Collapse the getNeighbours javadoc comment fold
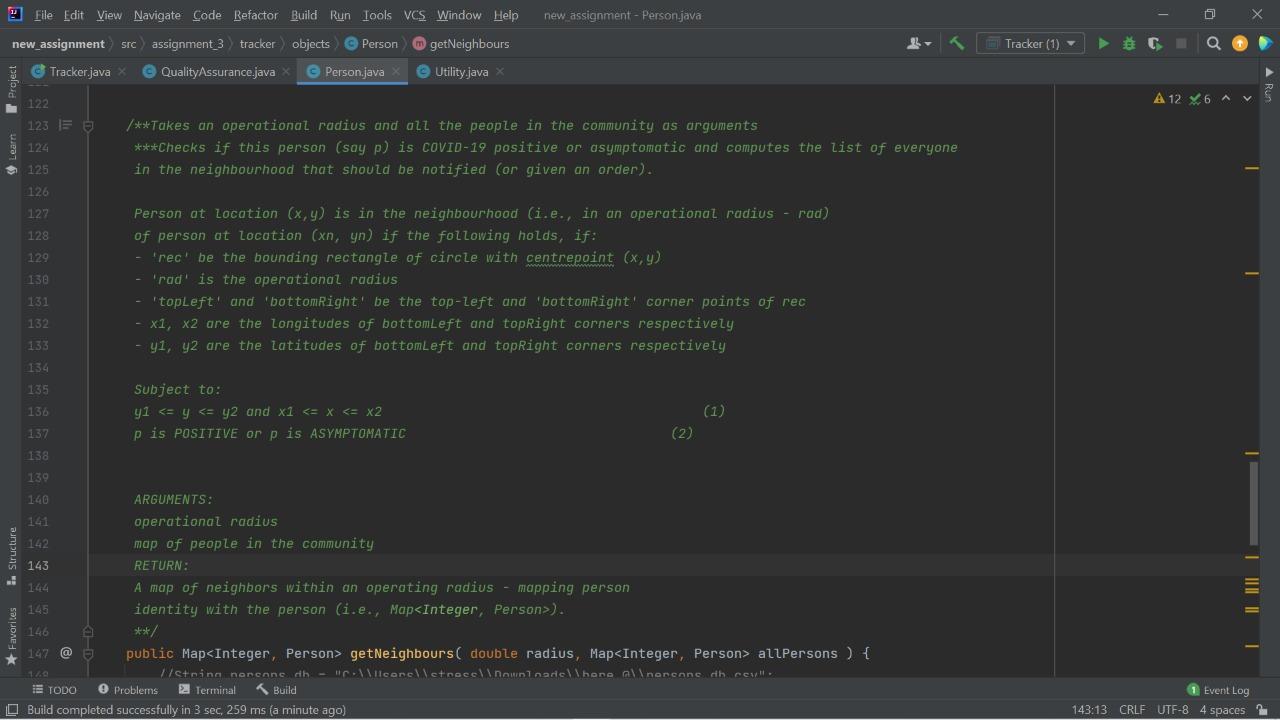Viewport: 1280px width, 720px height. (88, 126)
